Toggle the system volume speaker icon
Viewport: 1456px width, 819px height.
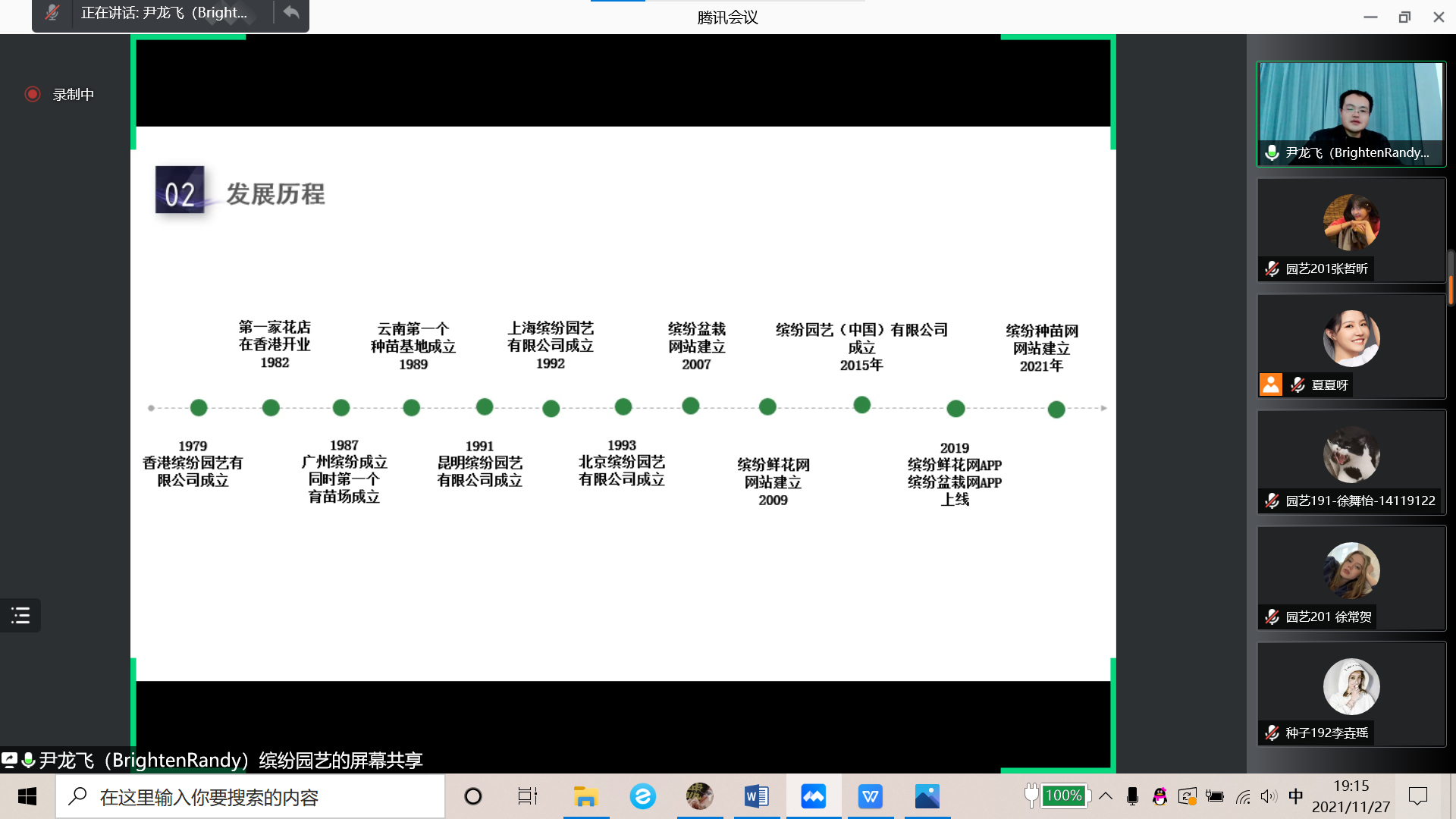point(1268,796)
